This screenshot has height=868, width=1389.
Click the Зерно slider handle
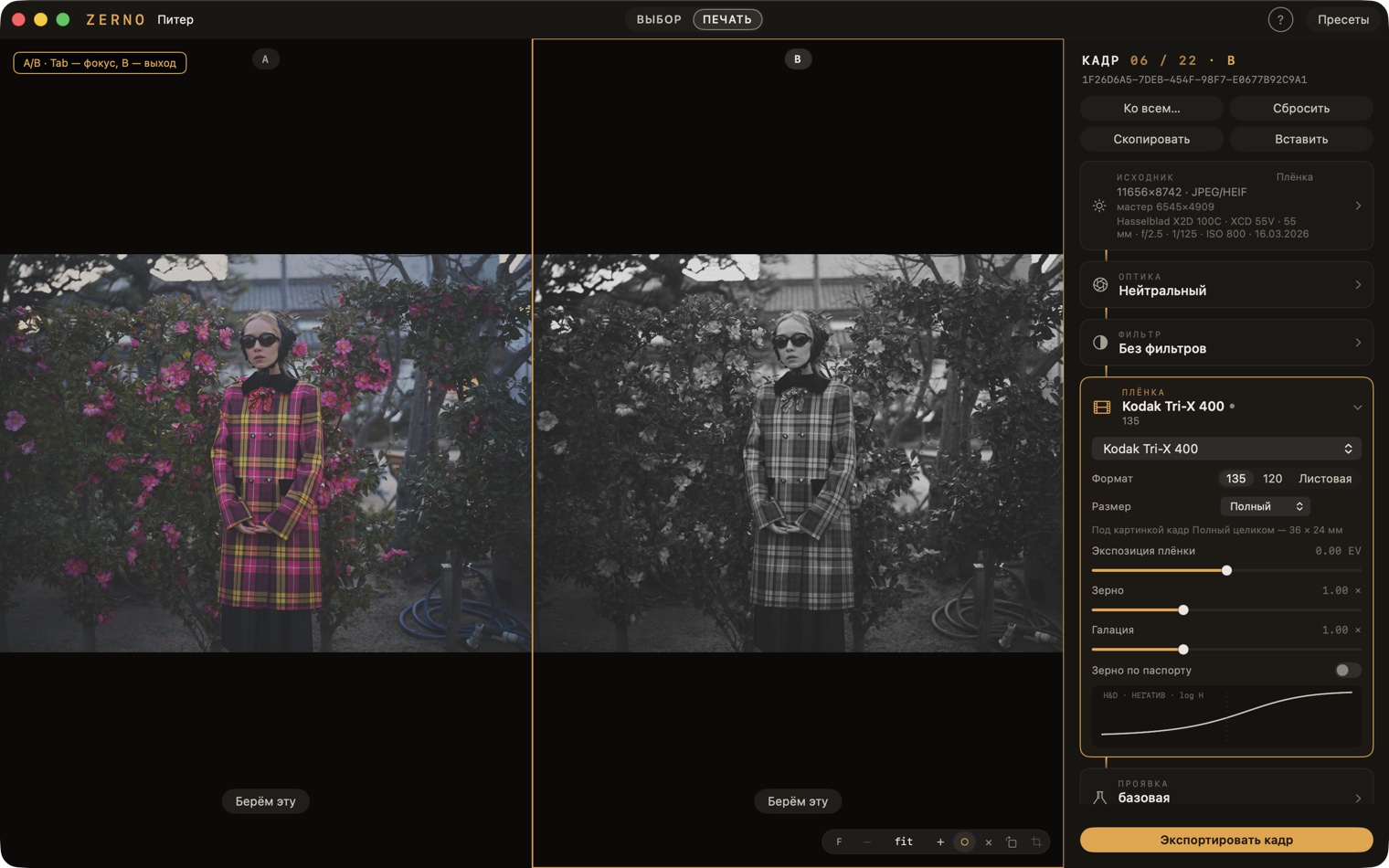pyautogui.click(x=1183, y=610)
